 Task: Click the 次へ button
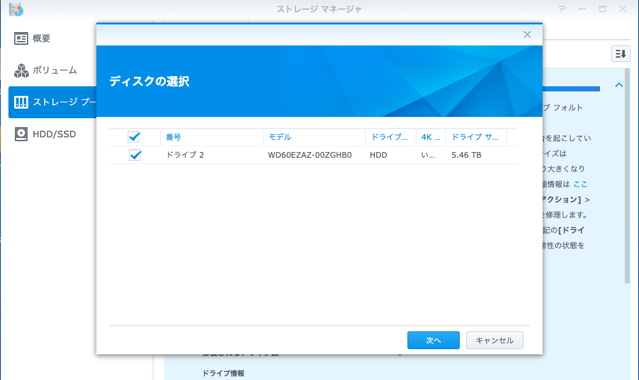433,340
